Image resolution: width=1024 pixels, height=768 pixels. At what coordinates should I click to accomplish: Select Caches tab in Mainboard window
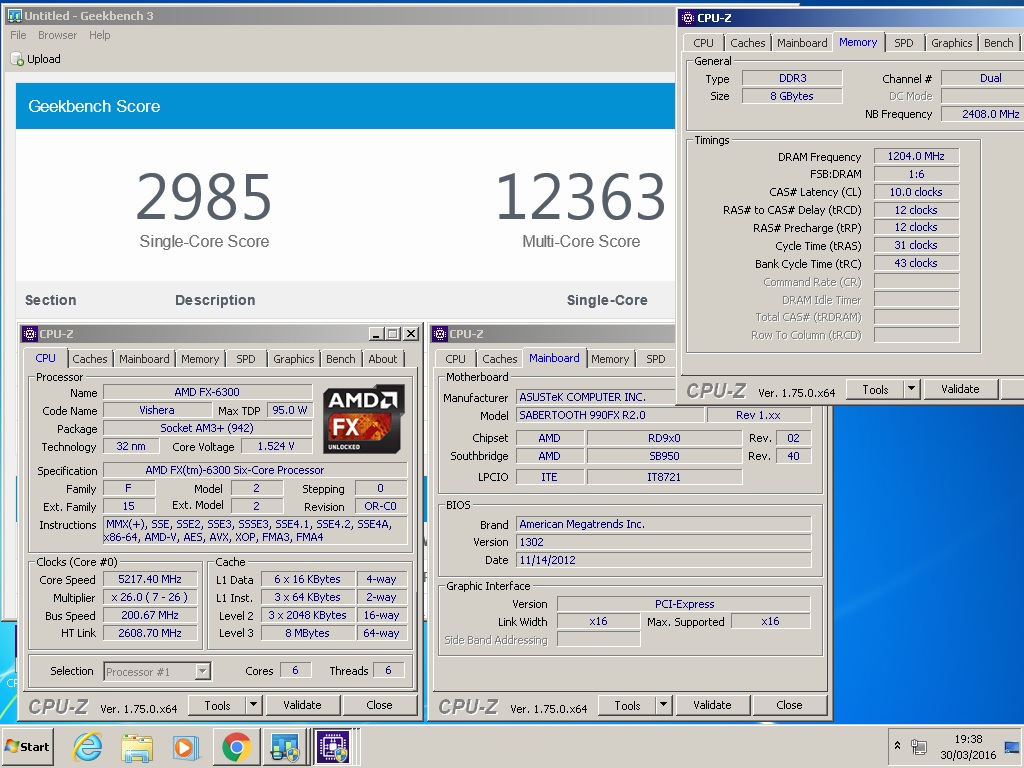pos(500,359)
